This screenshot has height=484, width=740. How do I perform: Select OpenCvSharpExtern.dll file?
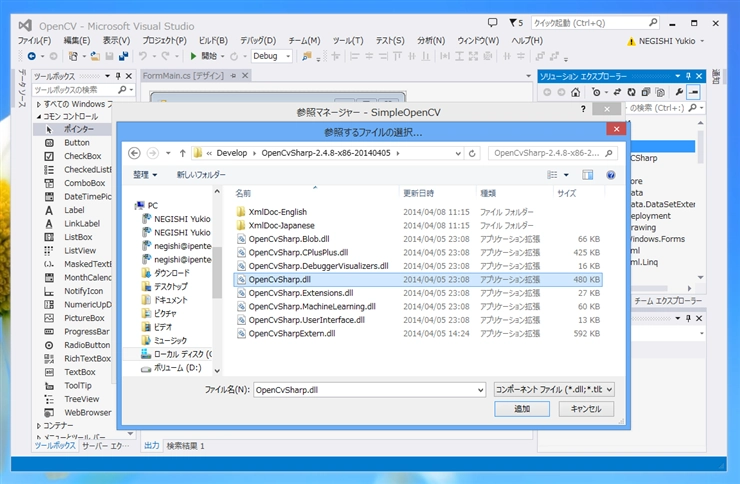[x=418, y=334]
